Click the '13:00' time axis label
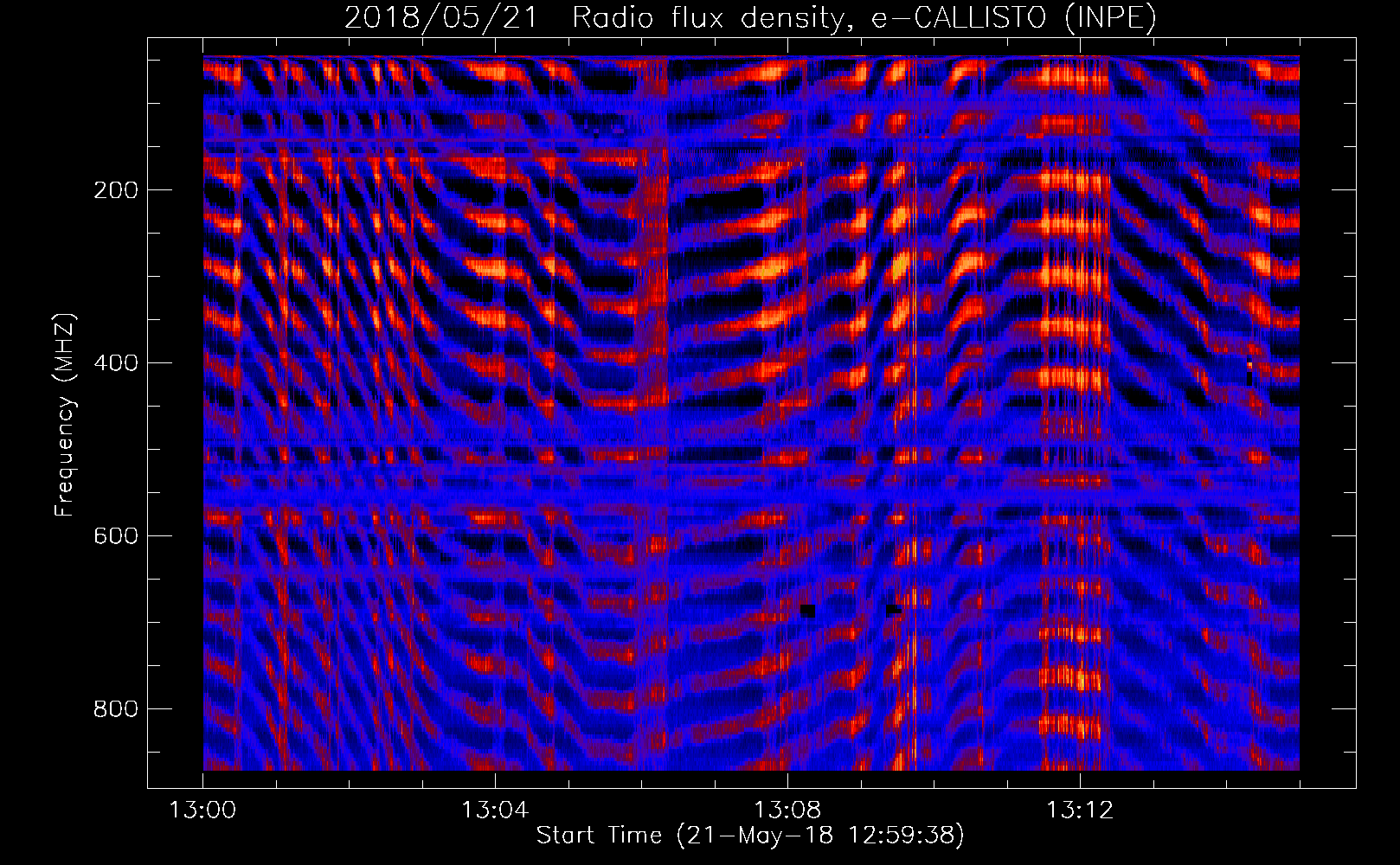1400x865 pixels. coord(202,811)
